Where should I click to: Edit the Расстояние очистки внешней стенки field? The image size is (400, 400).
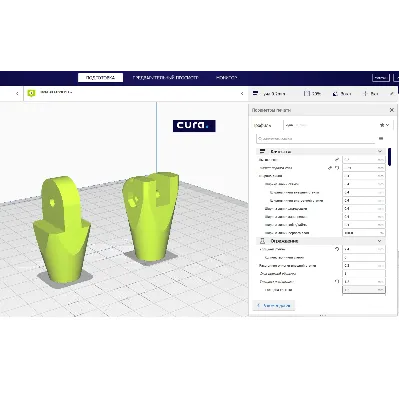pos(364,266)
